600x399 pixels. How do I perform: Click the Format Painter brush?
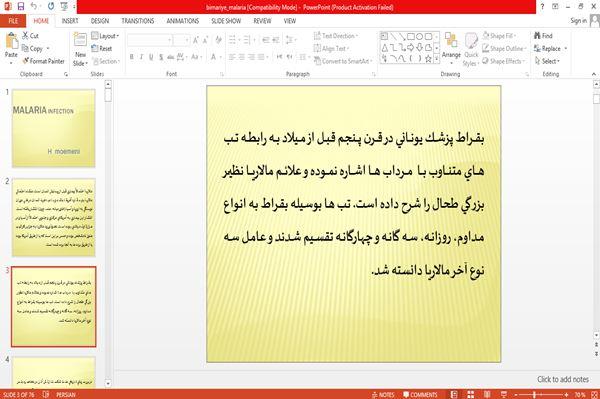tap(43, 61)
